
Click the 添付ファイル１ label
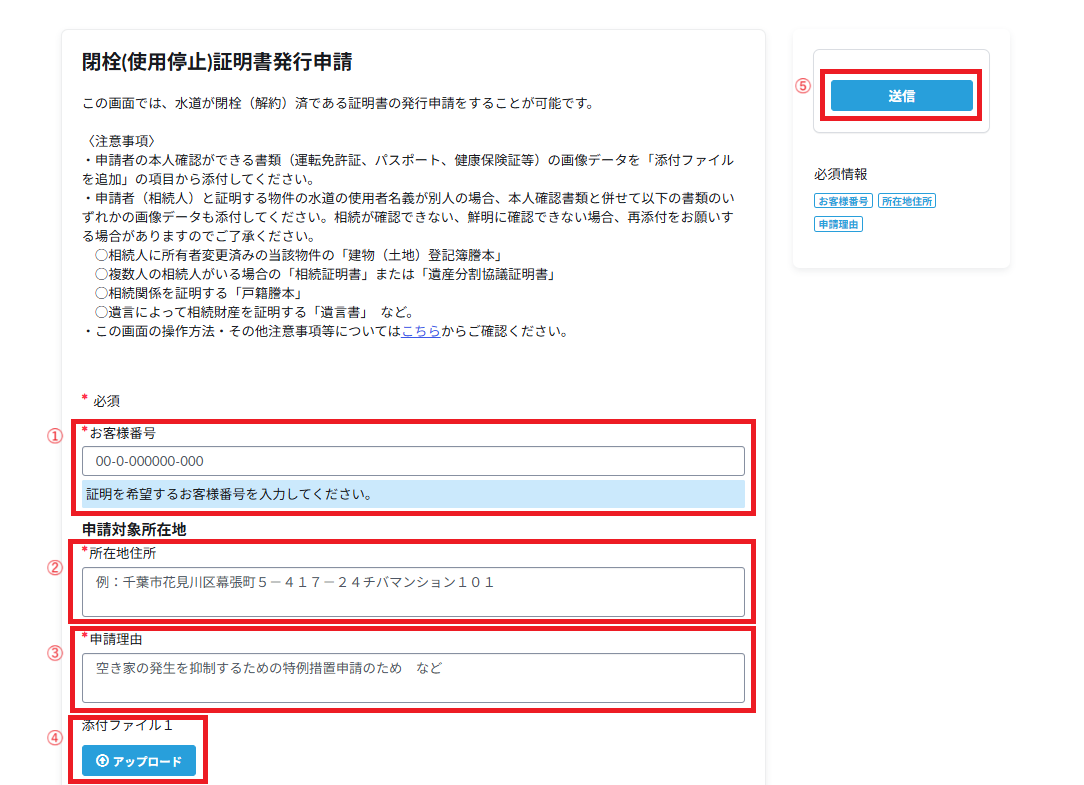[x=127, y=726]
